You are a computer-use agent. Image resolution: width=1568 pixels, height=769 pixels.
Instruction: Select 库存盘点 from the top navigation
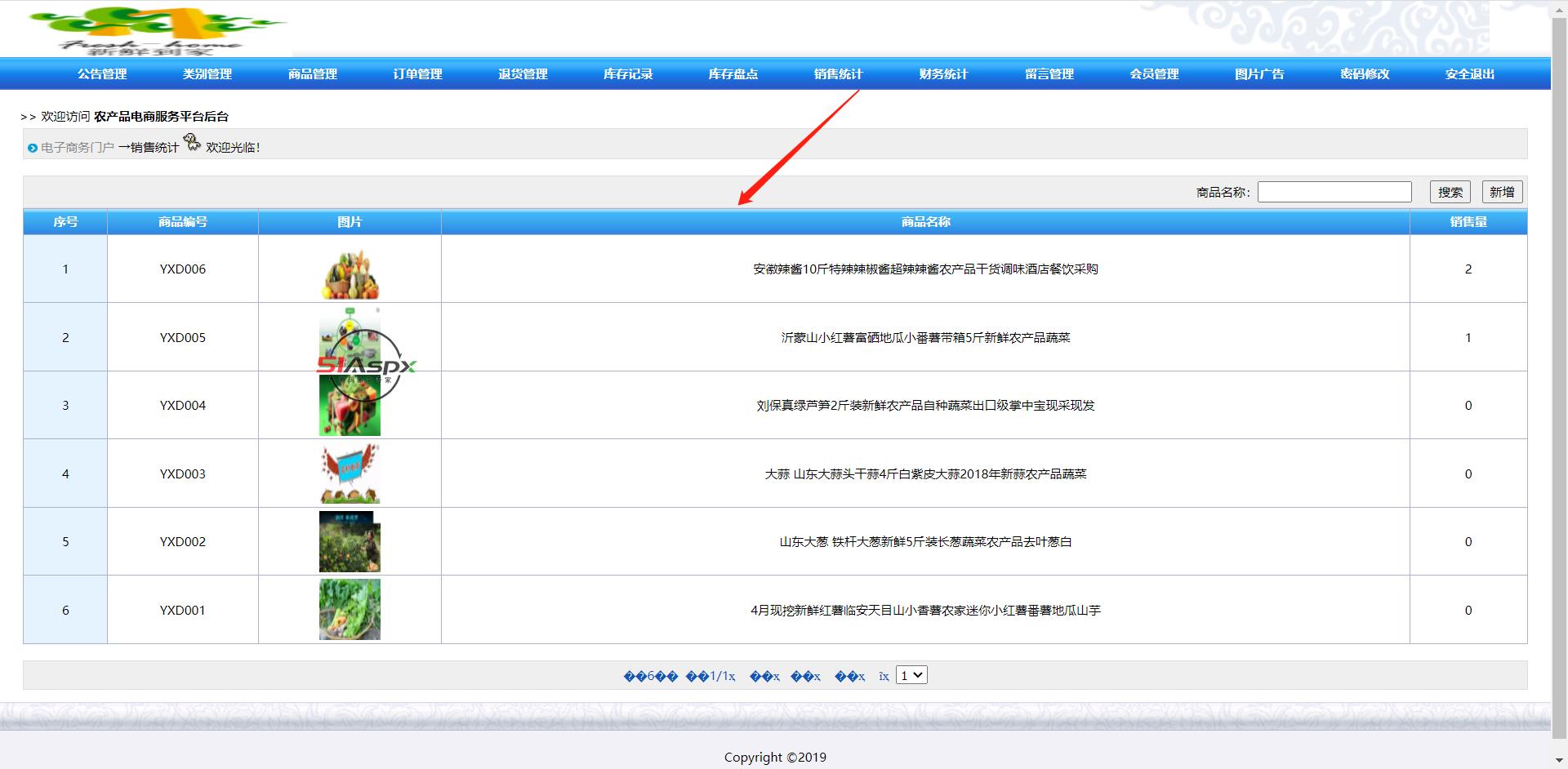pyautogui.click(x=733, y=74)
